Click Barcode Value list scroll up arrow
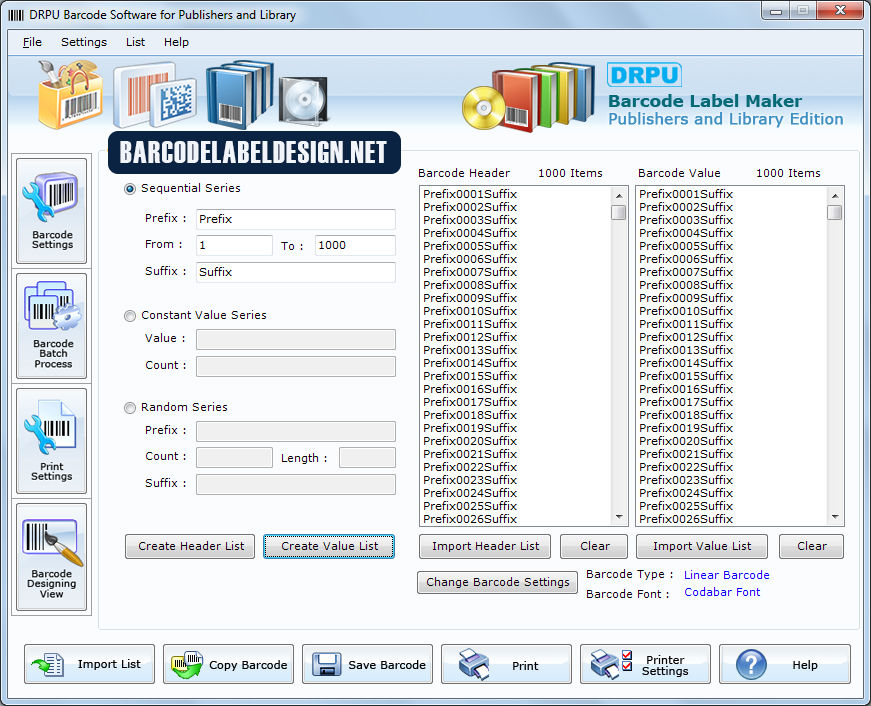The height and width of the screenshot is (706, 871). [834, 196]
